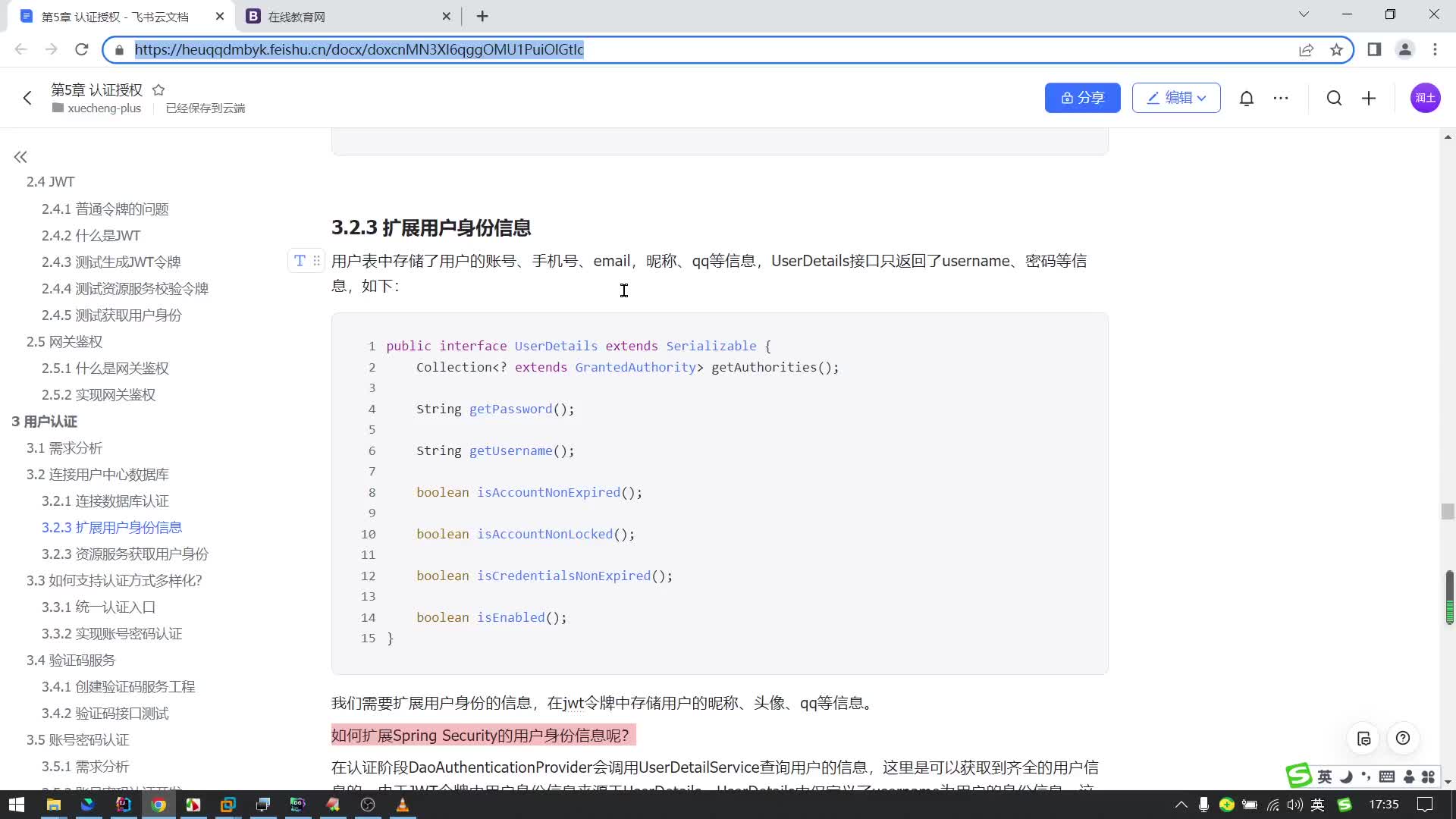Viewport: 1456px width, 819px height.
Task: Open the 编辑 mode dropdown
Action: pyautogui.click(x=1176, y=98)
